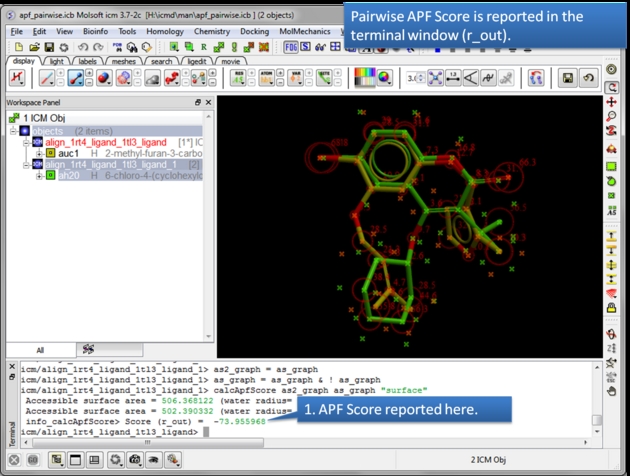This screenshot has width=630, height=476.
Task: Click the translate cross-arrows tool on right sidebar
Action: [x=611, y=102]
